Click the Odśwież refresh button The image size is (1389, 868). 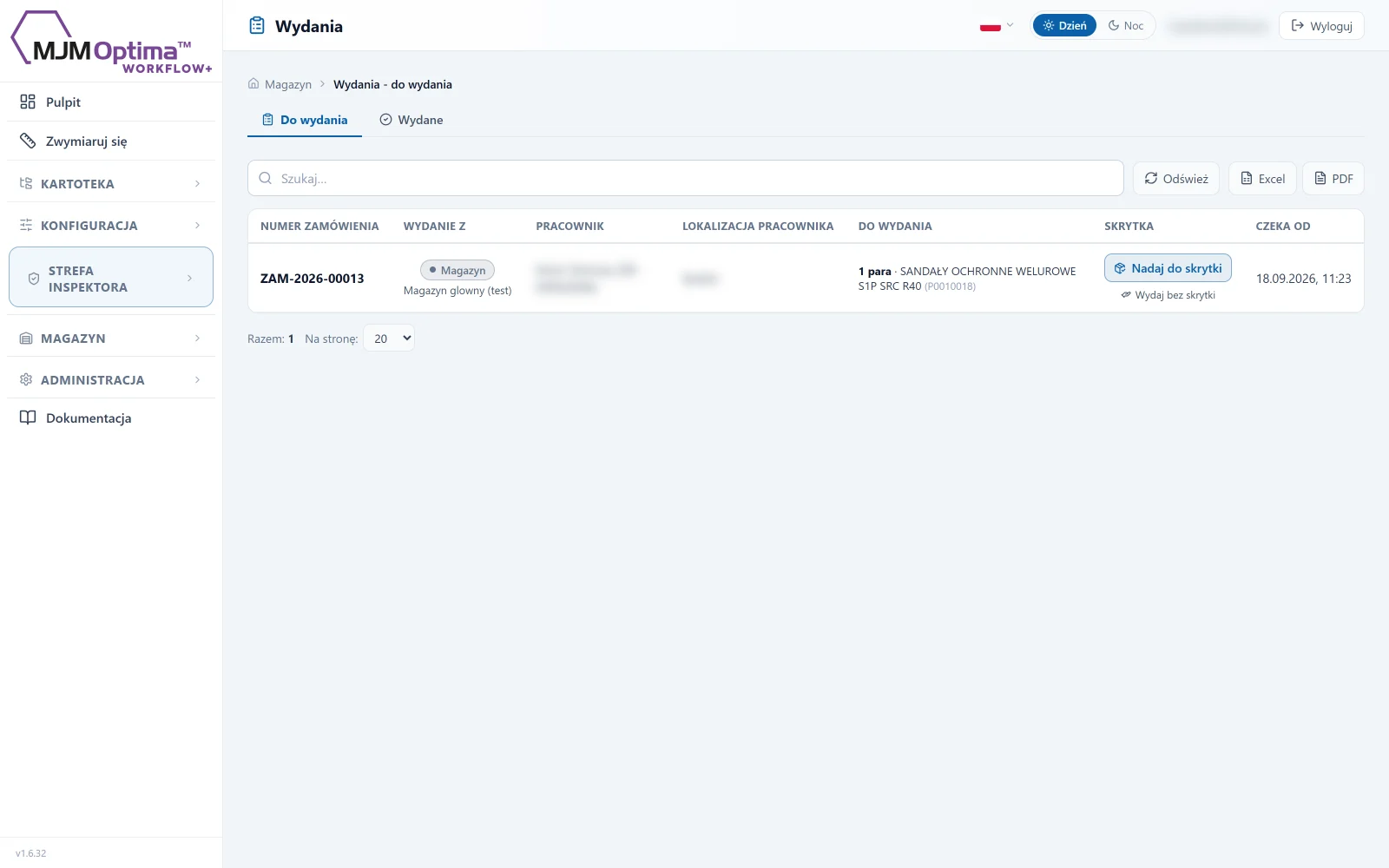click(1176, 179)
